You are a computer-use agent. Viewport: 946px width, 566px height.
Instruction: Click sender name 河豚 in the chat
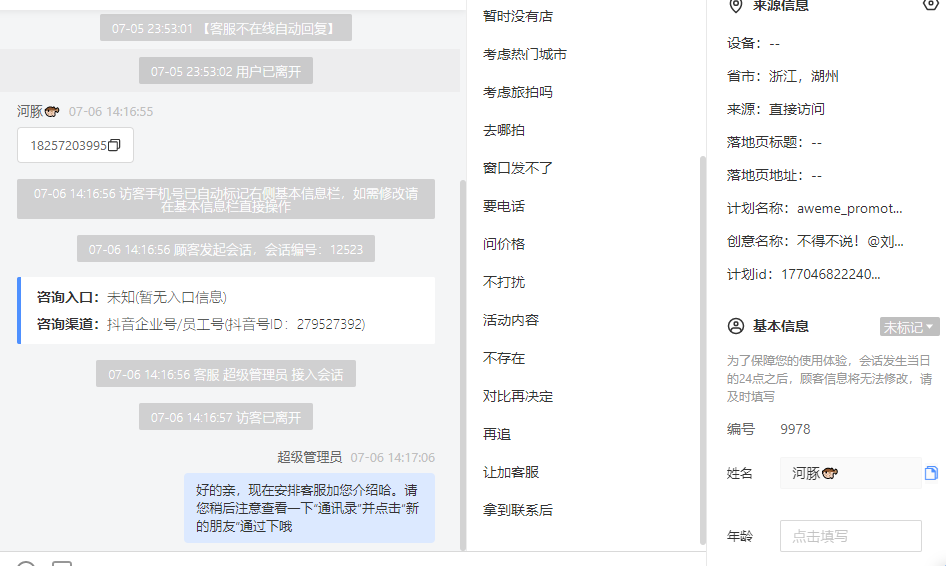pos(37,112)
